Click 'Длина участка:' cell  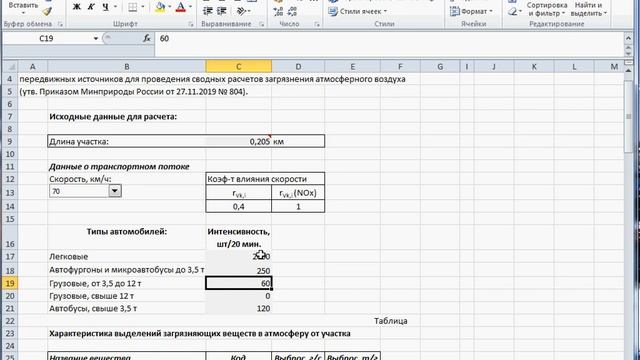point(127,142)
